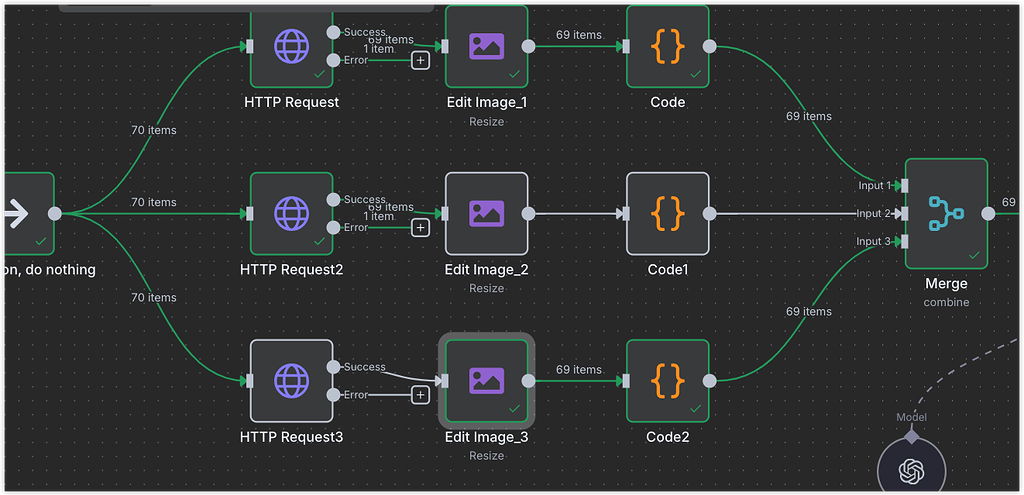This screenshot has width=1024, height=495.
Task: Click '69 items' label on Code2 to Merge line
Action: click(x=808, y=311)
